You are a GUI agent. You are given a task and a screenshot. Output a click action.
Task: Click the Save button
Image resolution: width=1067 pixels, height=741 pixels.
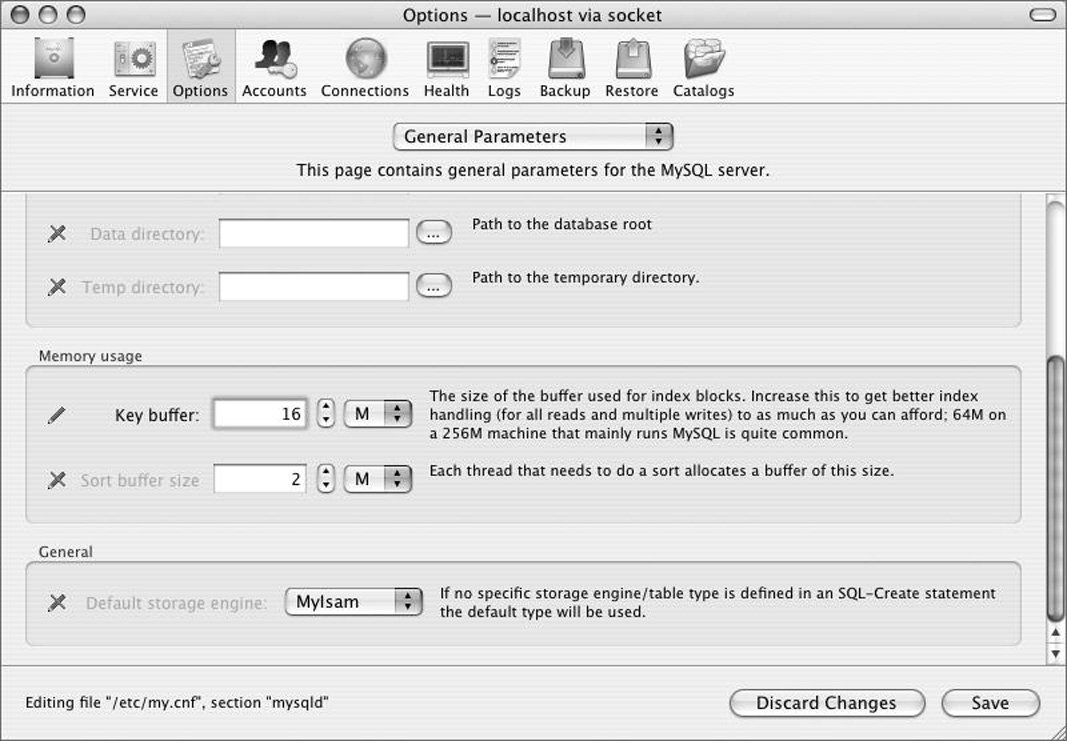coord(990,703)
